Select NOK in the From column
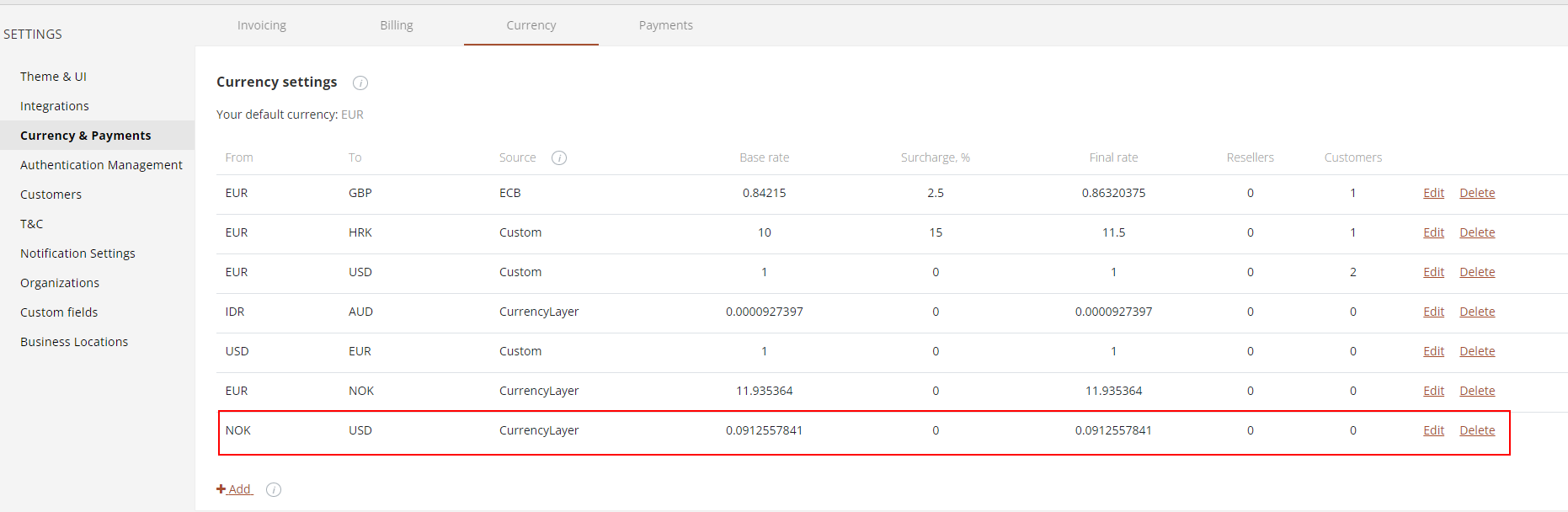1568x512 pixels. 238,430
